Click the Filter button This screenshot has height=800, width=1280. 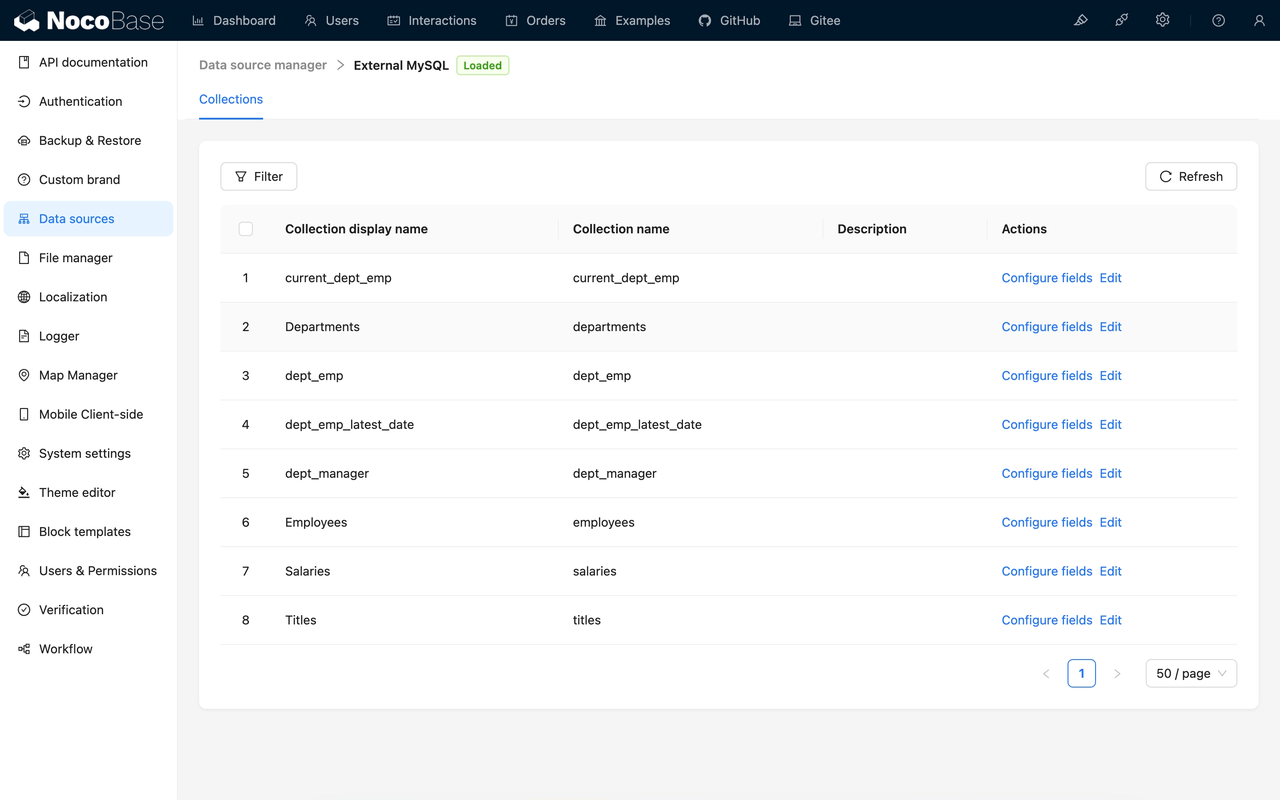pyautogui.click(x=259, y=176)
